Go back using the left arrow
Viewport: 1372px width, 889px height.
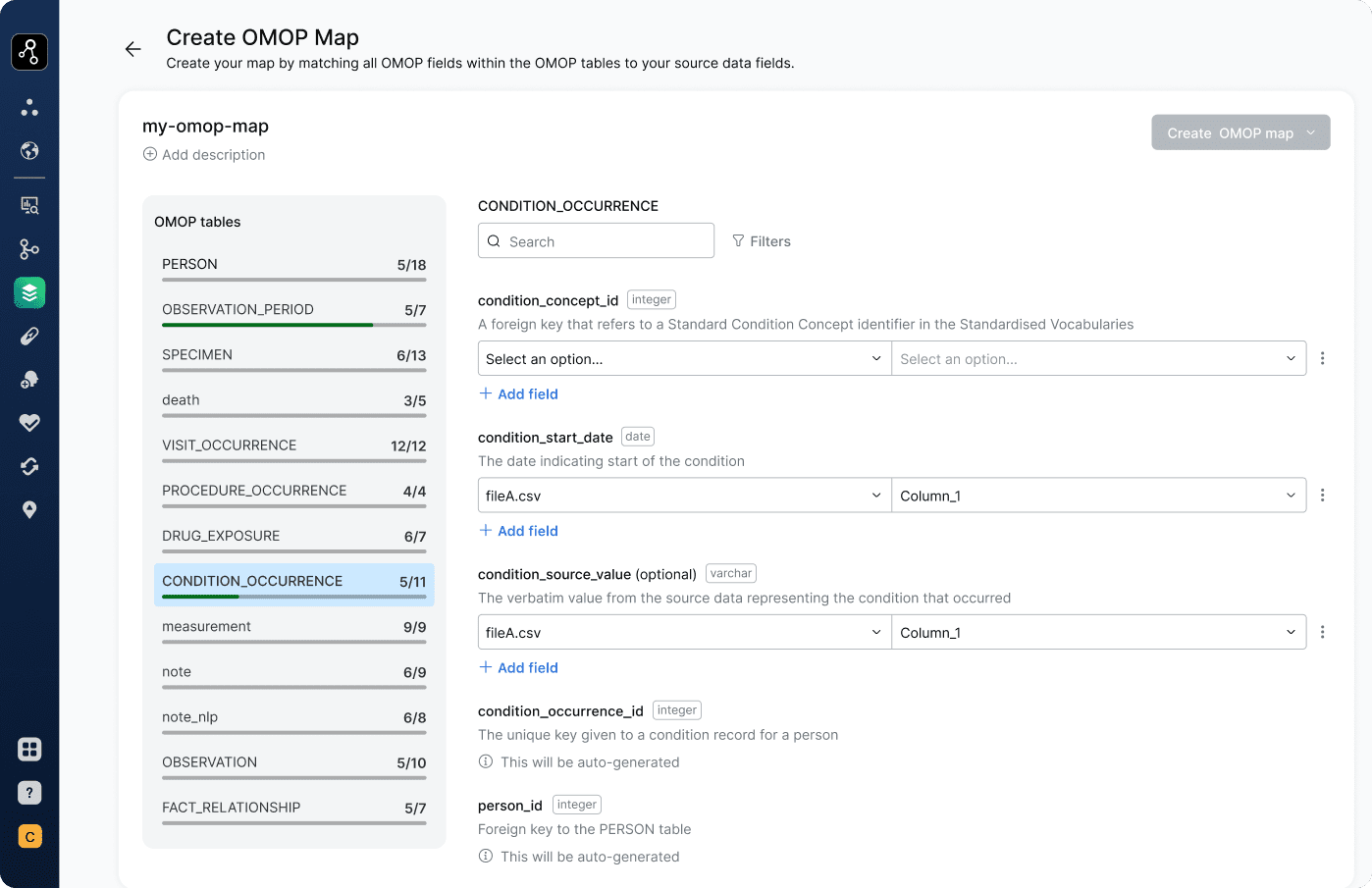(x=133, y=49)
